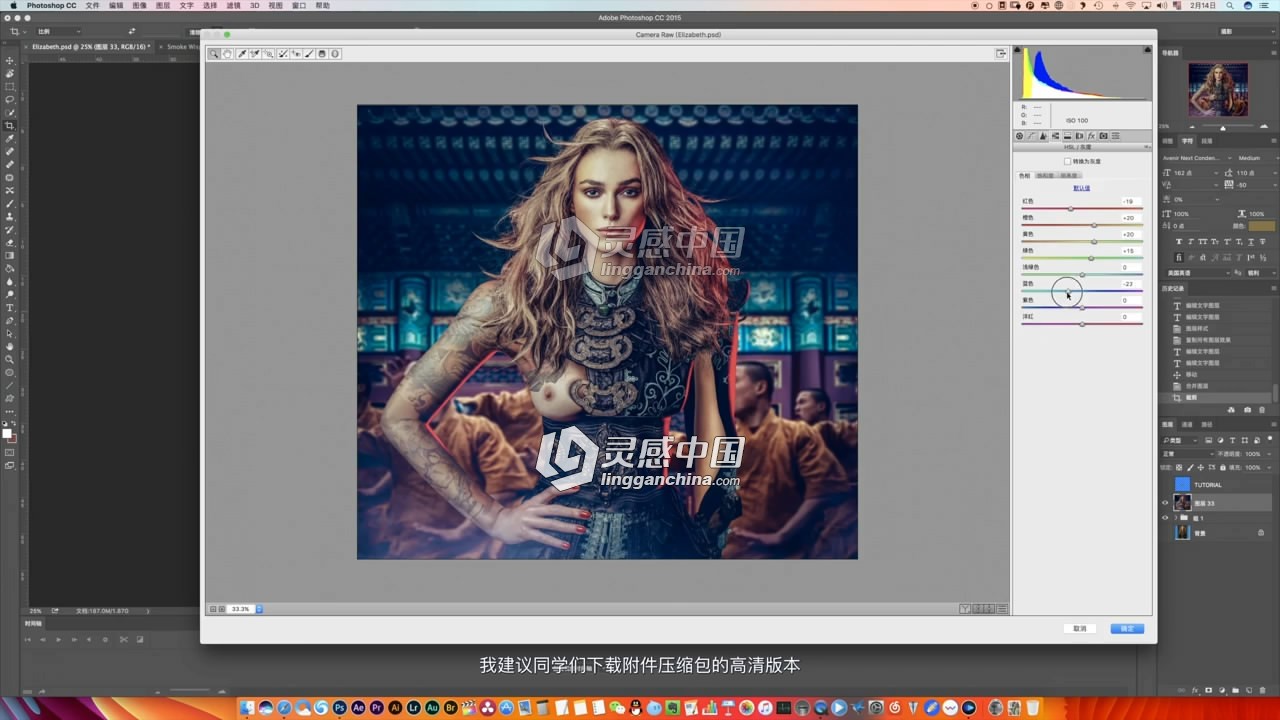Open the Split Toning panel icon
The height and width of the screenshot is (720, 1280).
click(x=1067, y=136)
